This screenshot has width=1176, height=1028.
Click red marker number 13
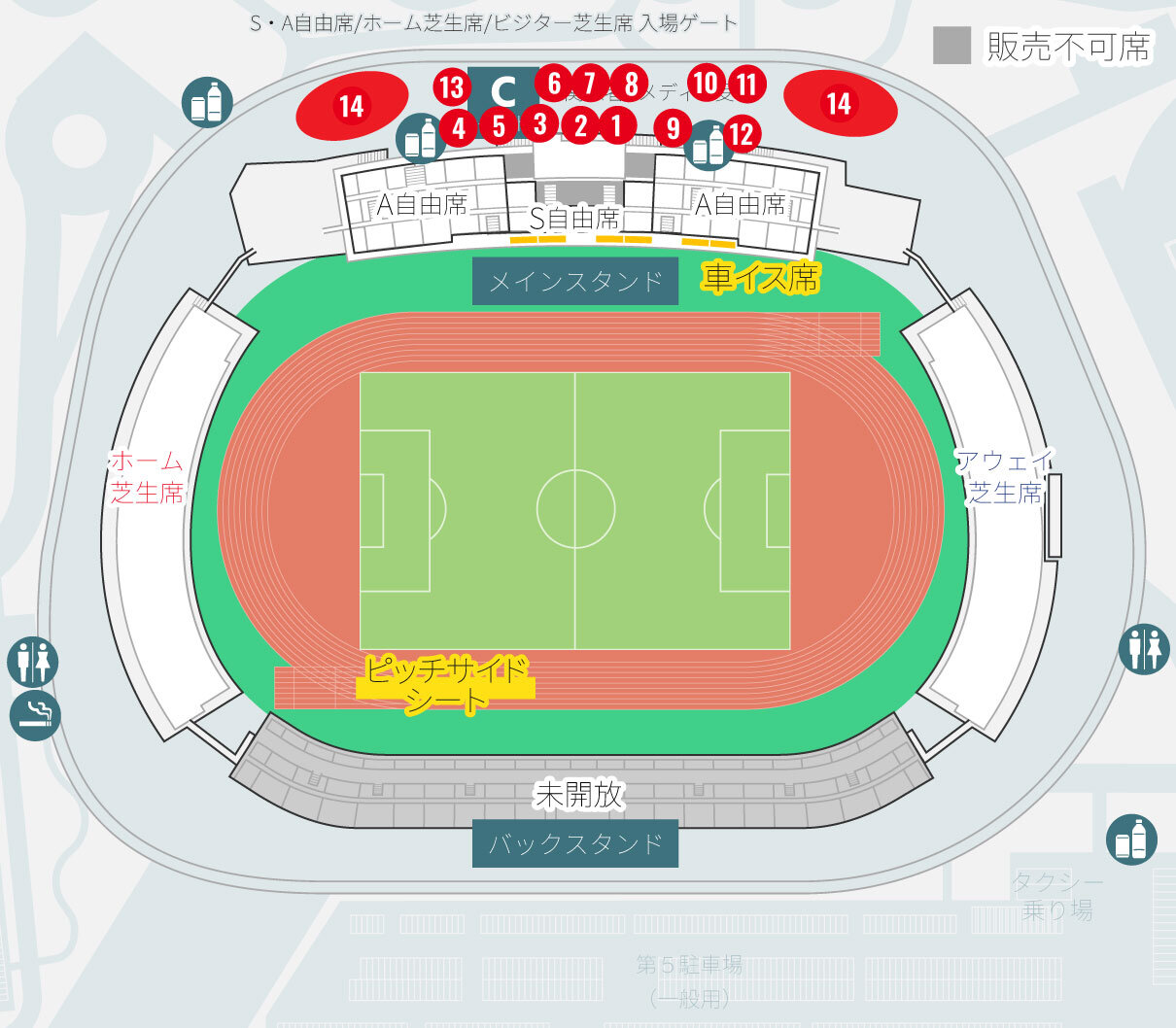click(x=452, y=87)
